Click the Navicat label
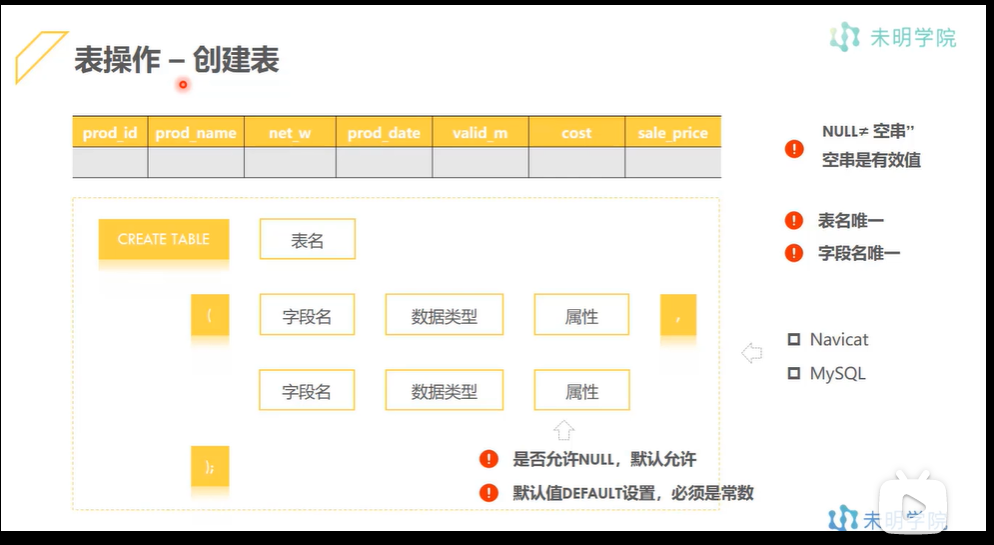 click(839, 340)
